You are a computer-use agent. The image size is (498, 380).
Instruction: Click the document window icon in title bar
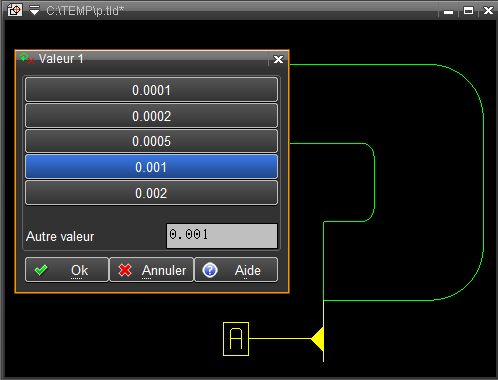15,10
